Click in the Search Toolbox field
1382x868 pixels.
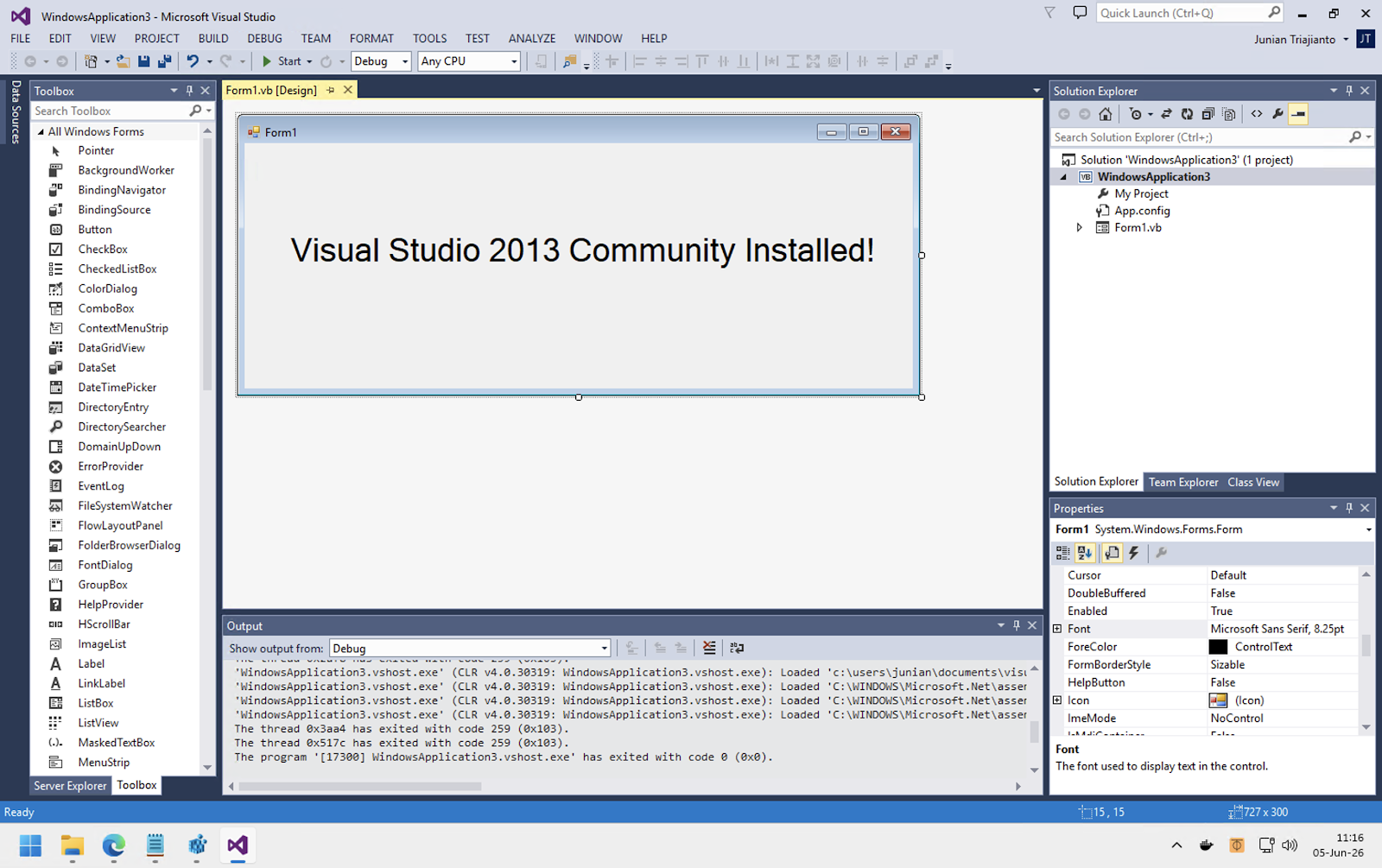coord(110,111)
